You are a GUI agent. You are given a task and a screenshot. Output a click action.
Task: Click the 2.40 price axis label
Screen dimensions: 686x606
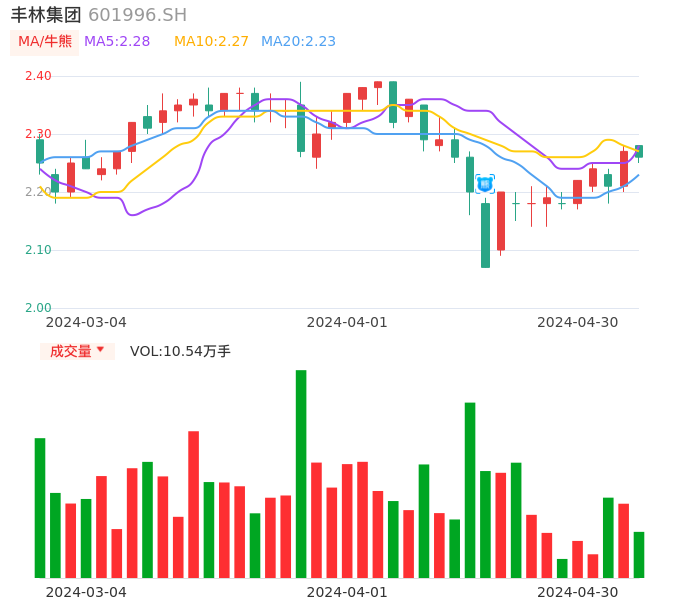38,76
